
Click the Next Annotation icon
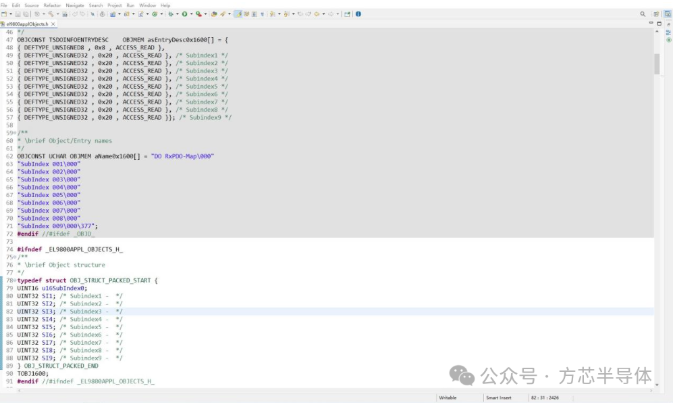tap(272, 14)
